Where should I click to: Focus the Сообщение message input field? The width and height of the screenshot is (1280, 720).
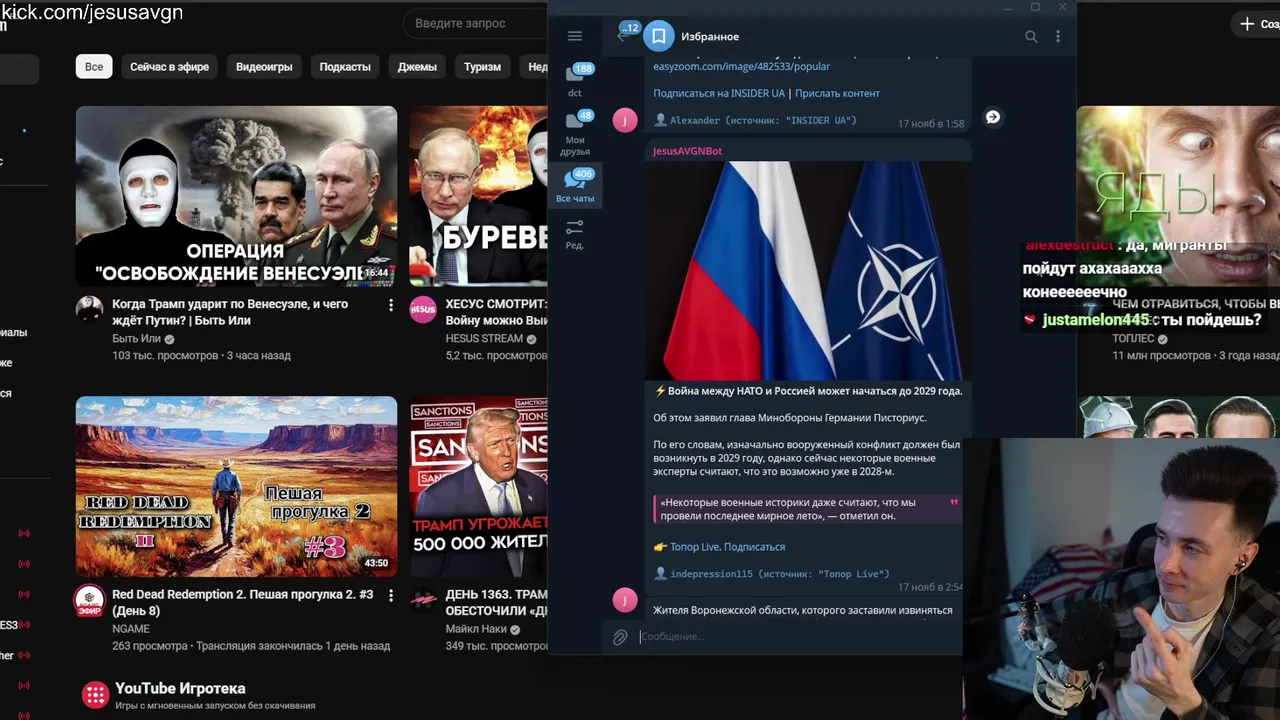pyautogui.click(x=798, y=636)
